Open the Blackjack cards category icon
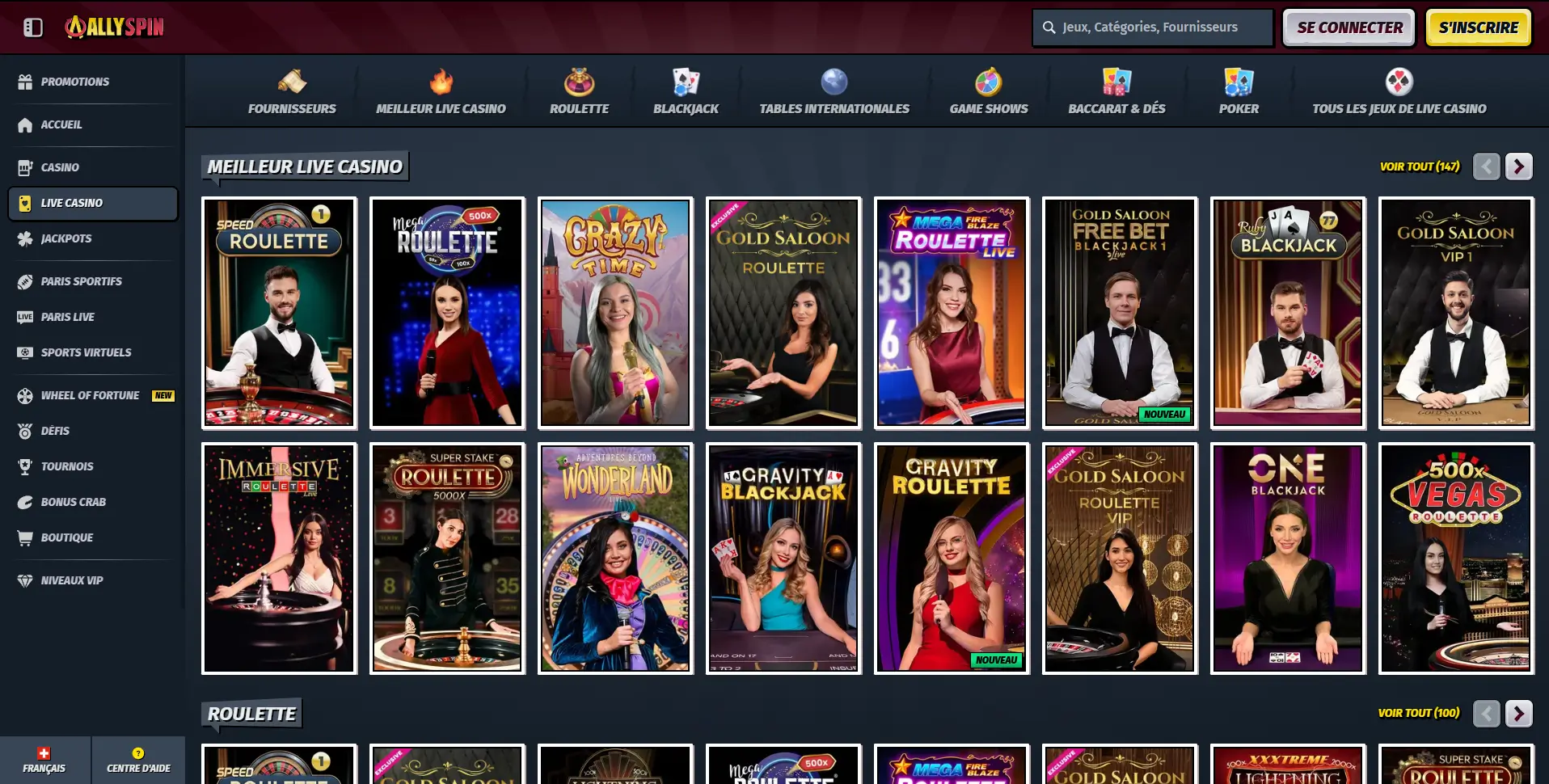Viewport: 1549px width, 784px height. click(x=686, y=82)
